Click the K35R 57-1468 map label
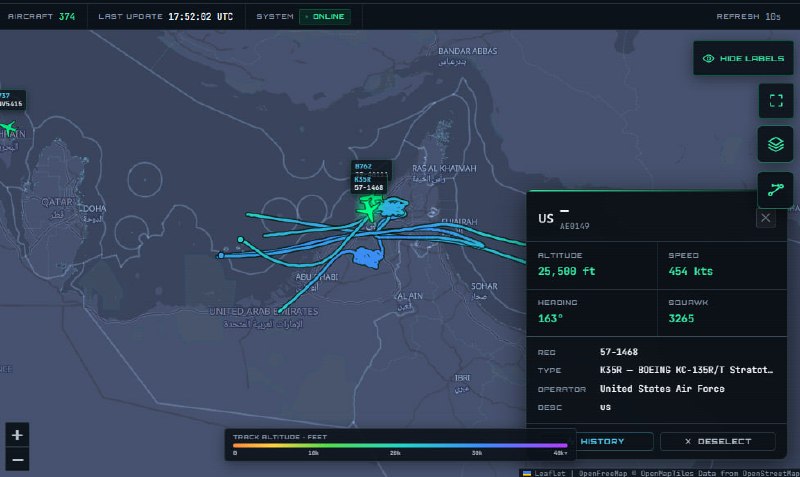800x477 pixels. 369,184
